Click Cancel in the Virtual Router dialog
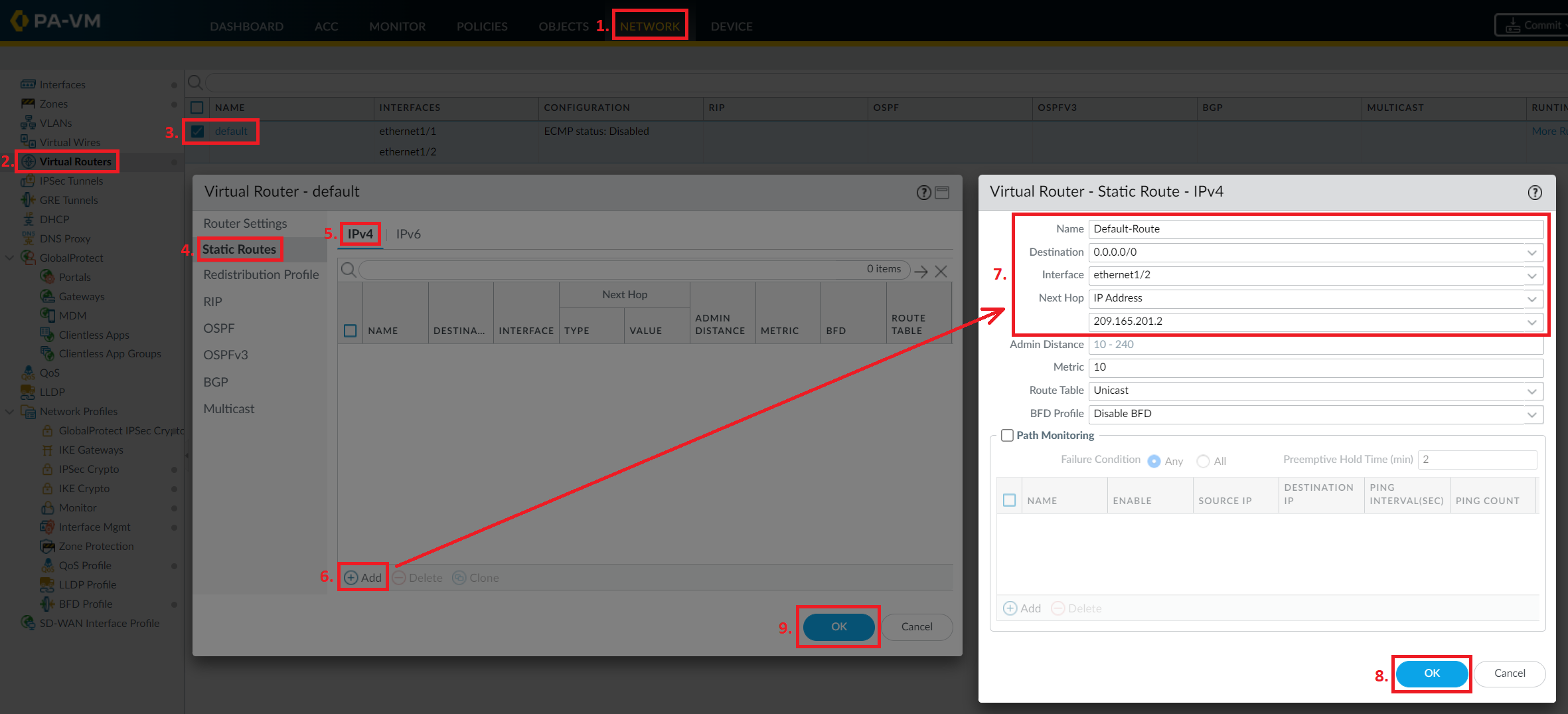This screenshot has width=1568, height=714. pos(917,626)
